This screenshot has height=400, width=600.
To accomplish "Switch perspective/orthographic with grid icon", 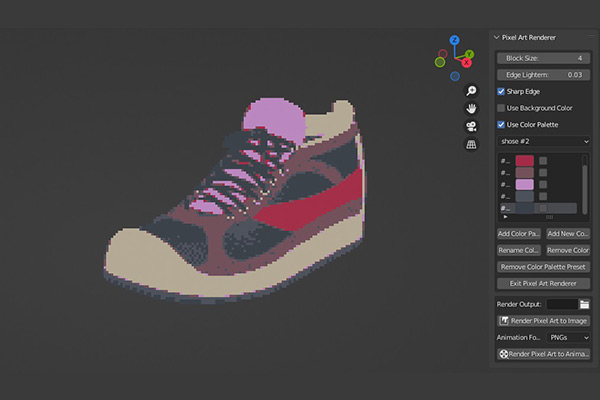I will [x=471, y=145].
